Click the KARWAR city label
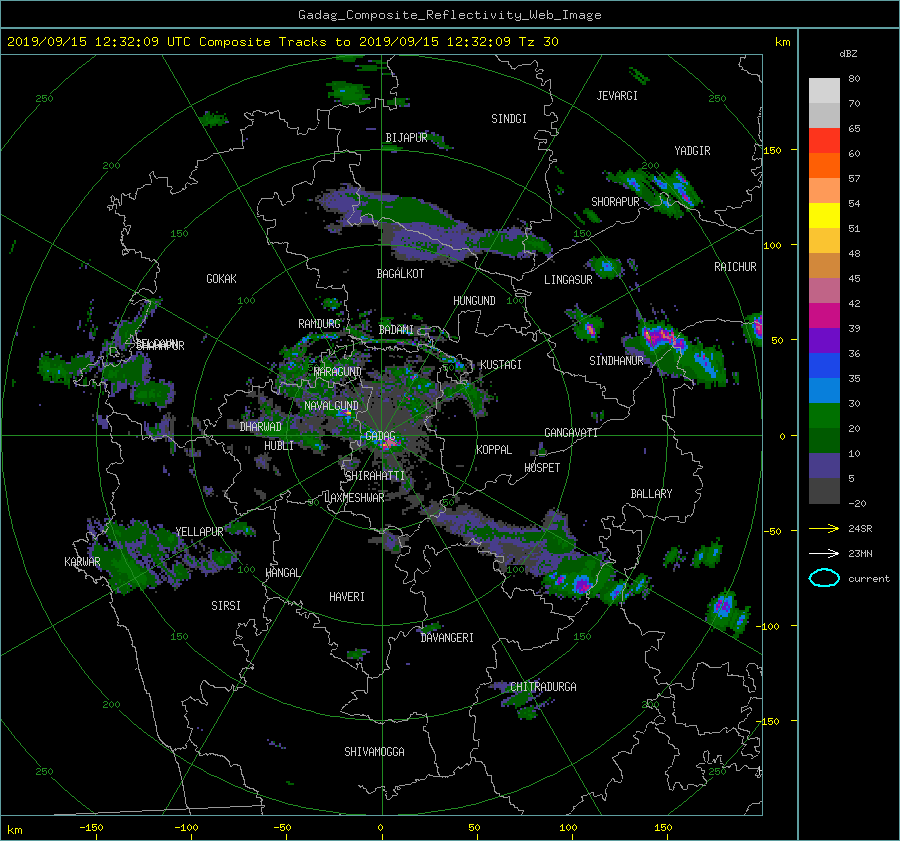The height and width of the screenshot is (841, 900). (82, 562)
